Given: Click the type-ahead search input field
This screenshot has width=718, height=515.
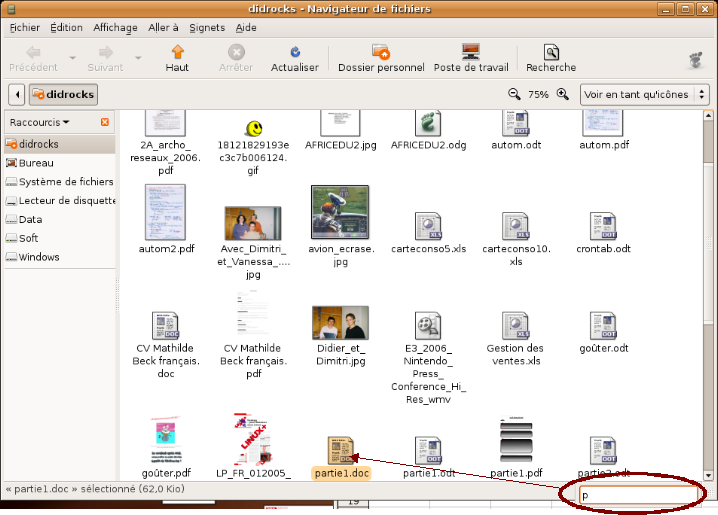Looking at the screenshot, I should pos(638,494).
